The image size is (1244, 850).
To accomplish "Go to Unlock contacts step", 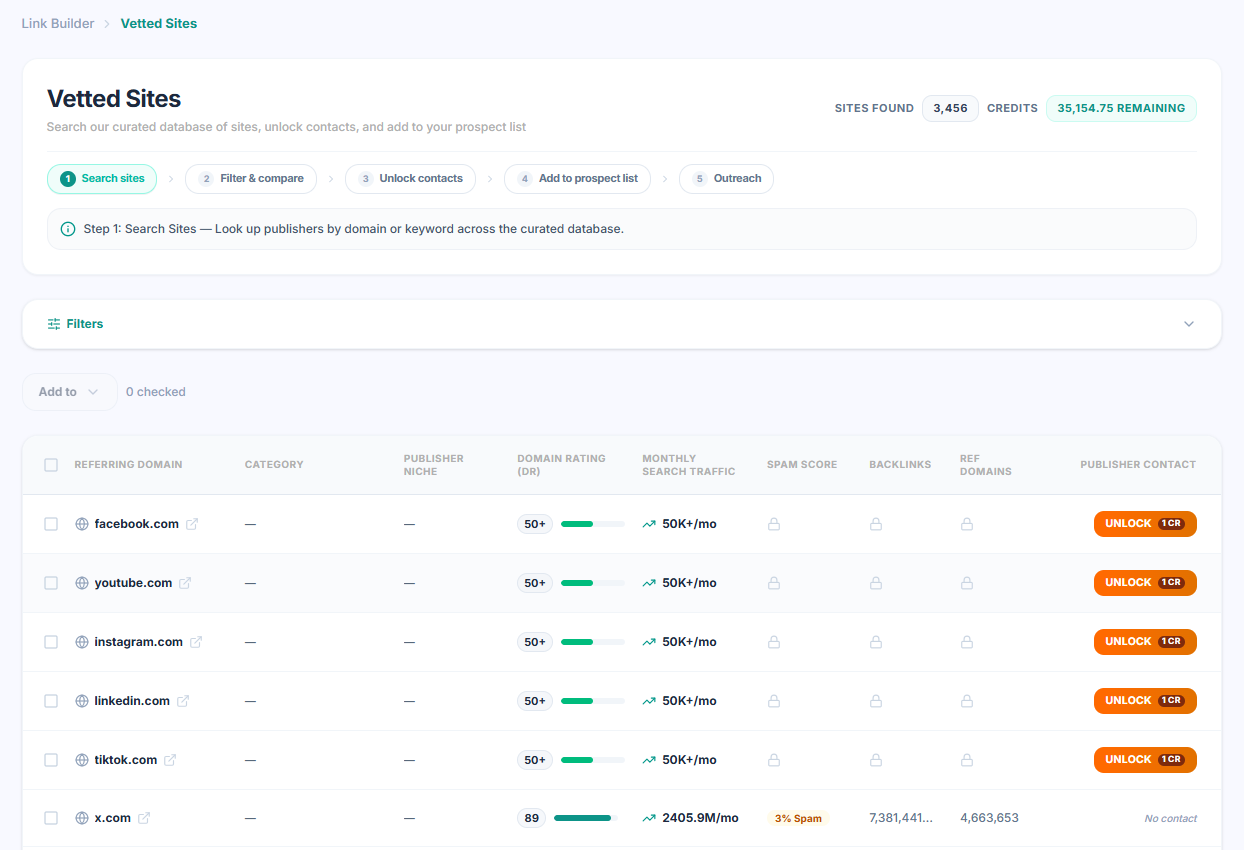I will pyautogui.click(x=410, y=179).
